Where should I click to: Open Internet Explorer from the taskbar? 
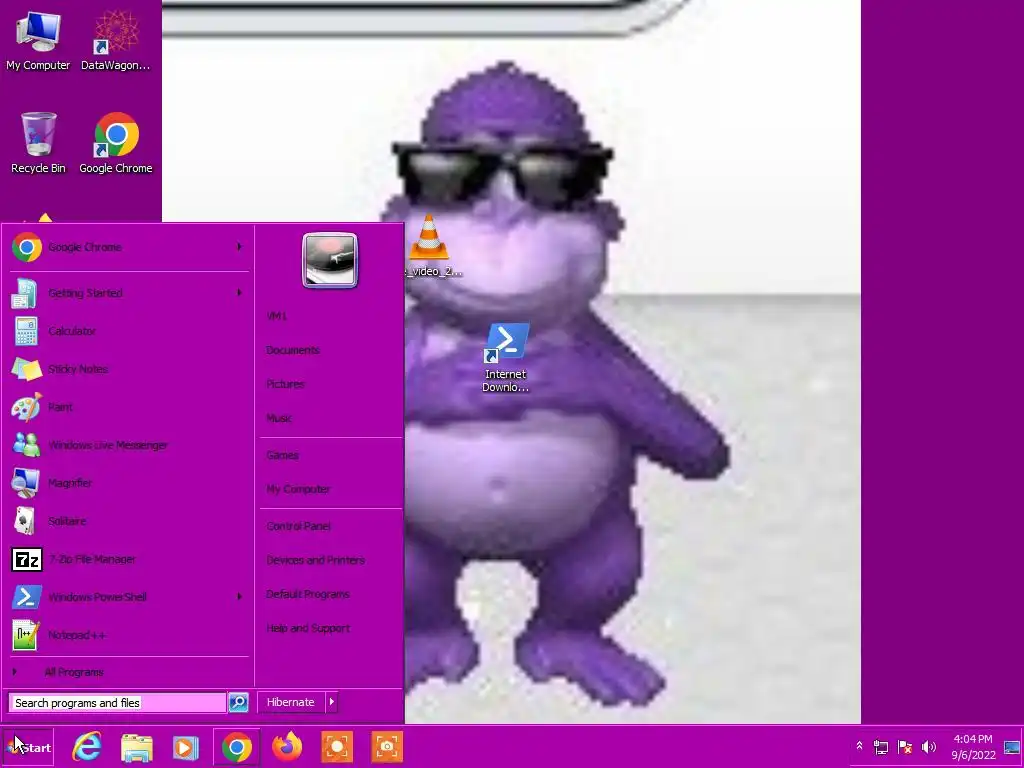(x=86, y=747)
